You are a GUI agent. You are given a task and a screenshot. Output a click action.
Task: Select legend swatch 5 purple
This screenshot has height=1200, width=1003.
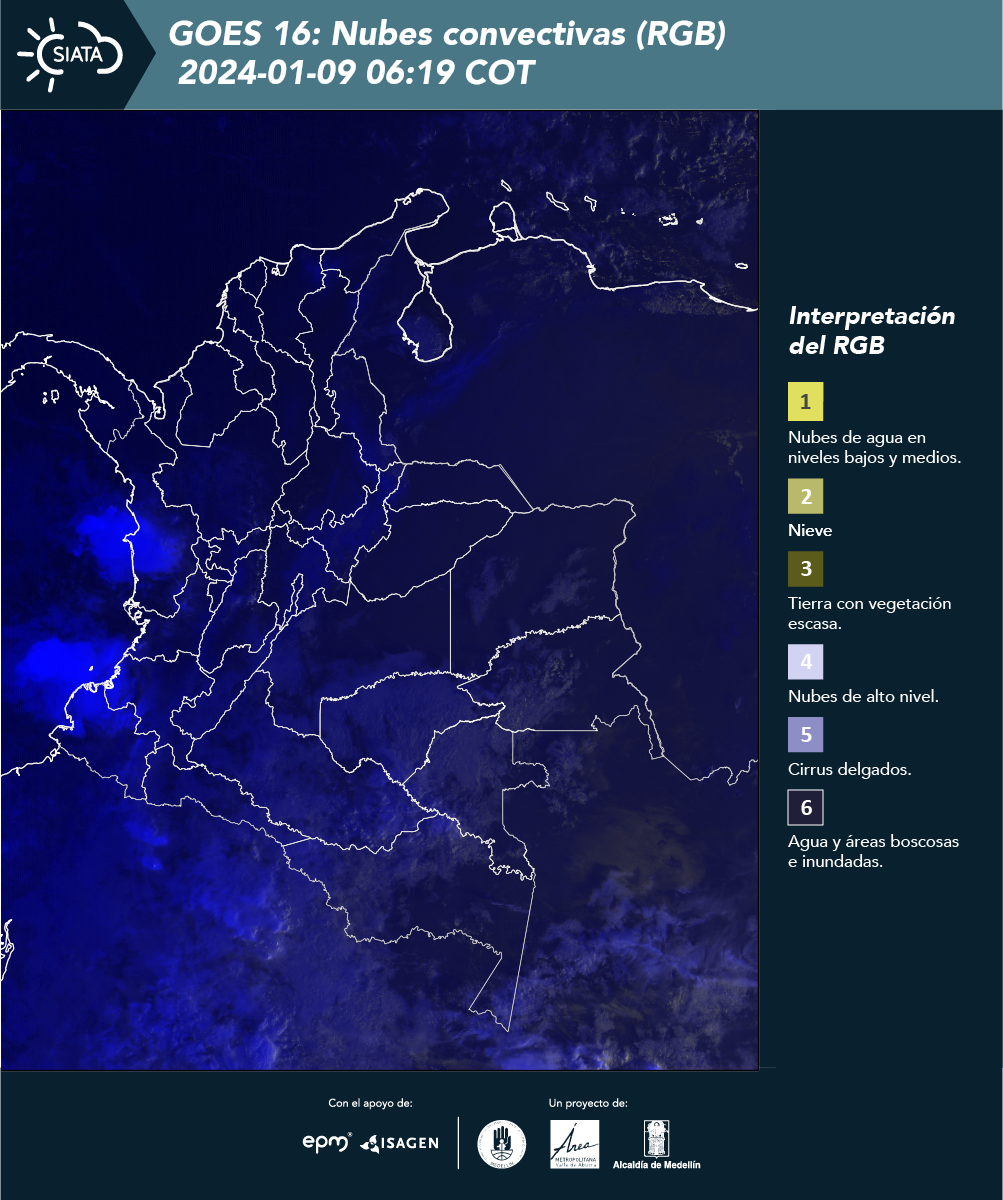click(x=805, y=735)
